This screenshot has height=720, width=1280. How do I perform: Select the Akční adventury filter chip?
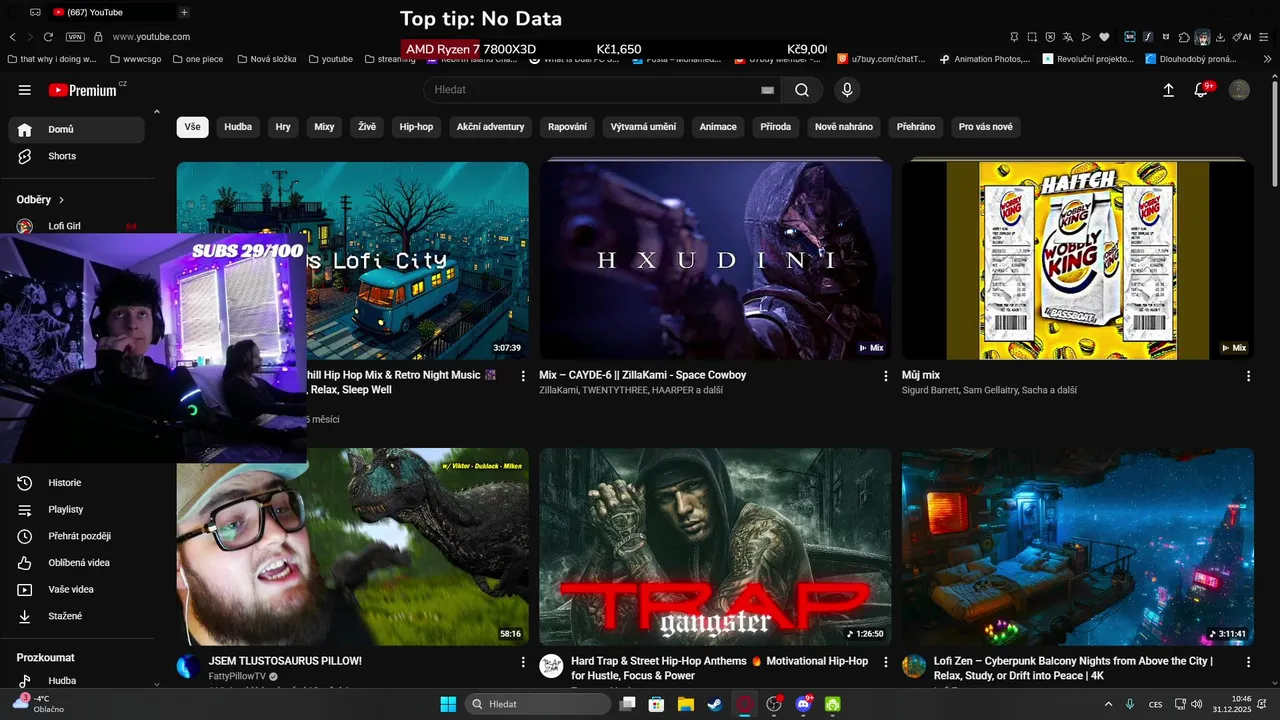point(490,127)
